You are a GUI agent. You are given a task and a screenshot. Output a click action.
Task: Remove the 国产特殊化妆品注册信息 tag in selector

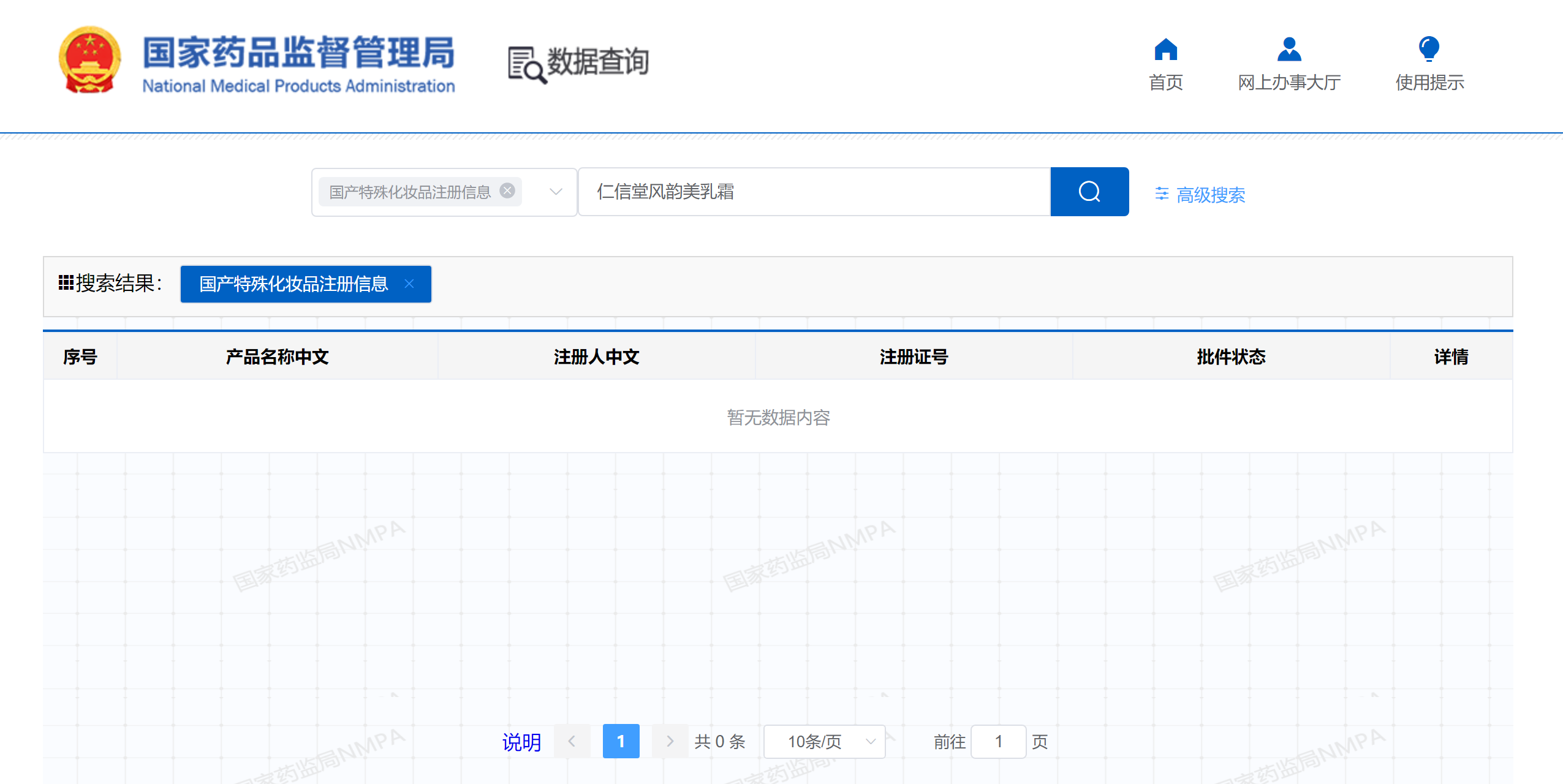507,191
